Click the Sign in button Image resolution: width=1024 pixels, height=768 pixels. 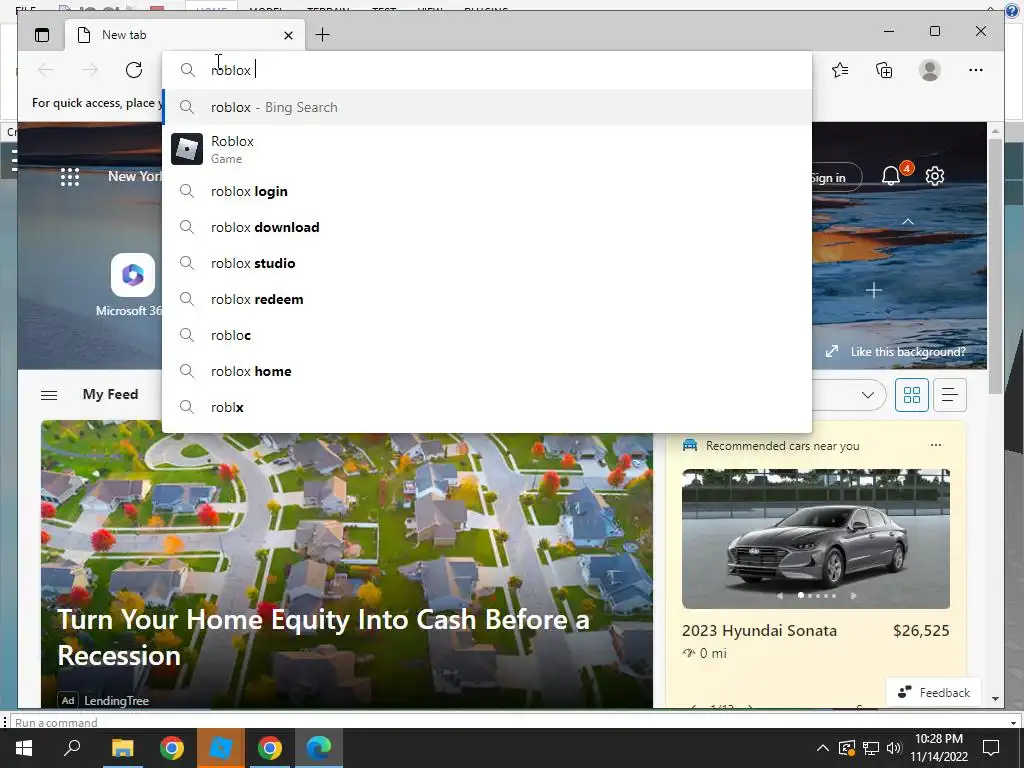[836, 177]
